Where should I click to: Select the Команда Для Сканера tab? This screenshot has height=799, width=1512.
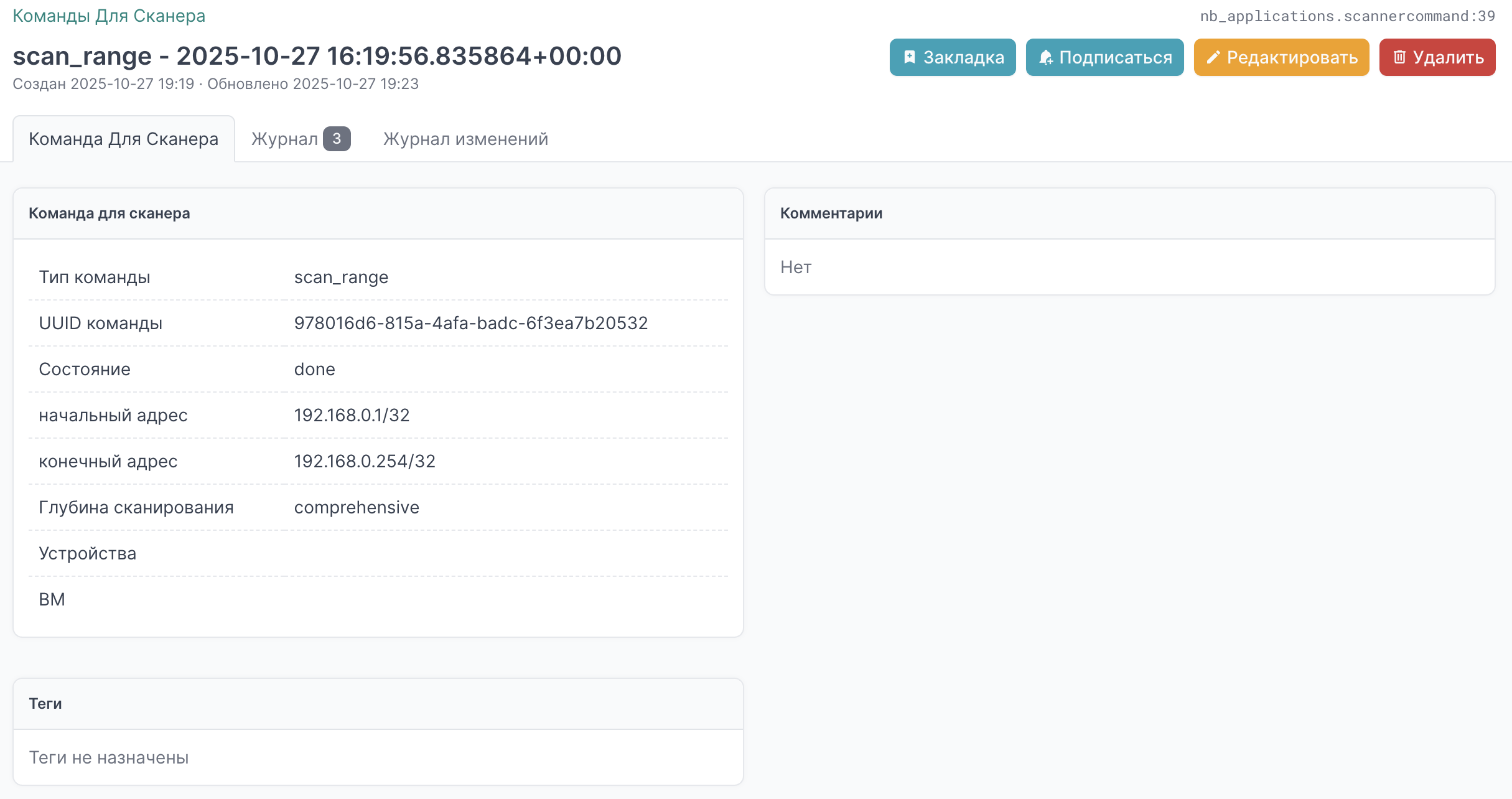[123, 139]
